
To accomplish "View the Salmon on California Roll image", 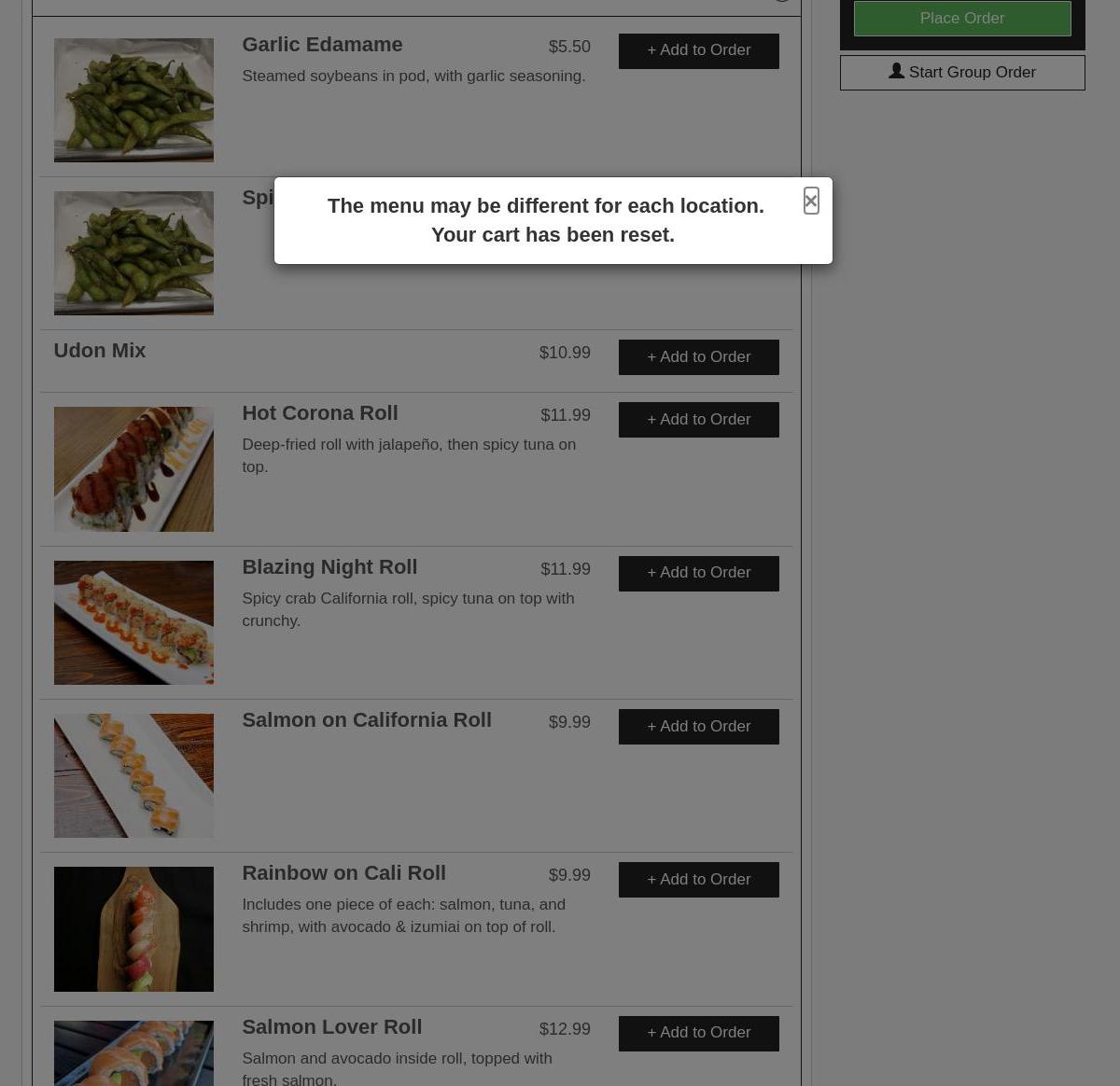I will pyautogui.click(x=133, y=776).
